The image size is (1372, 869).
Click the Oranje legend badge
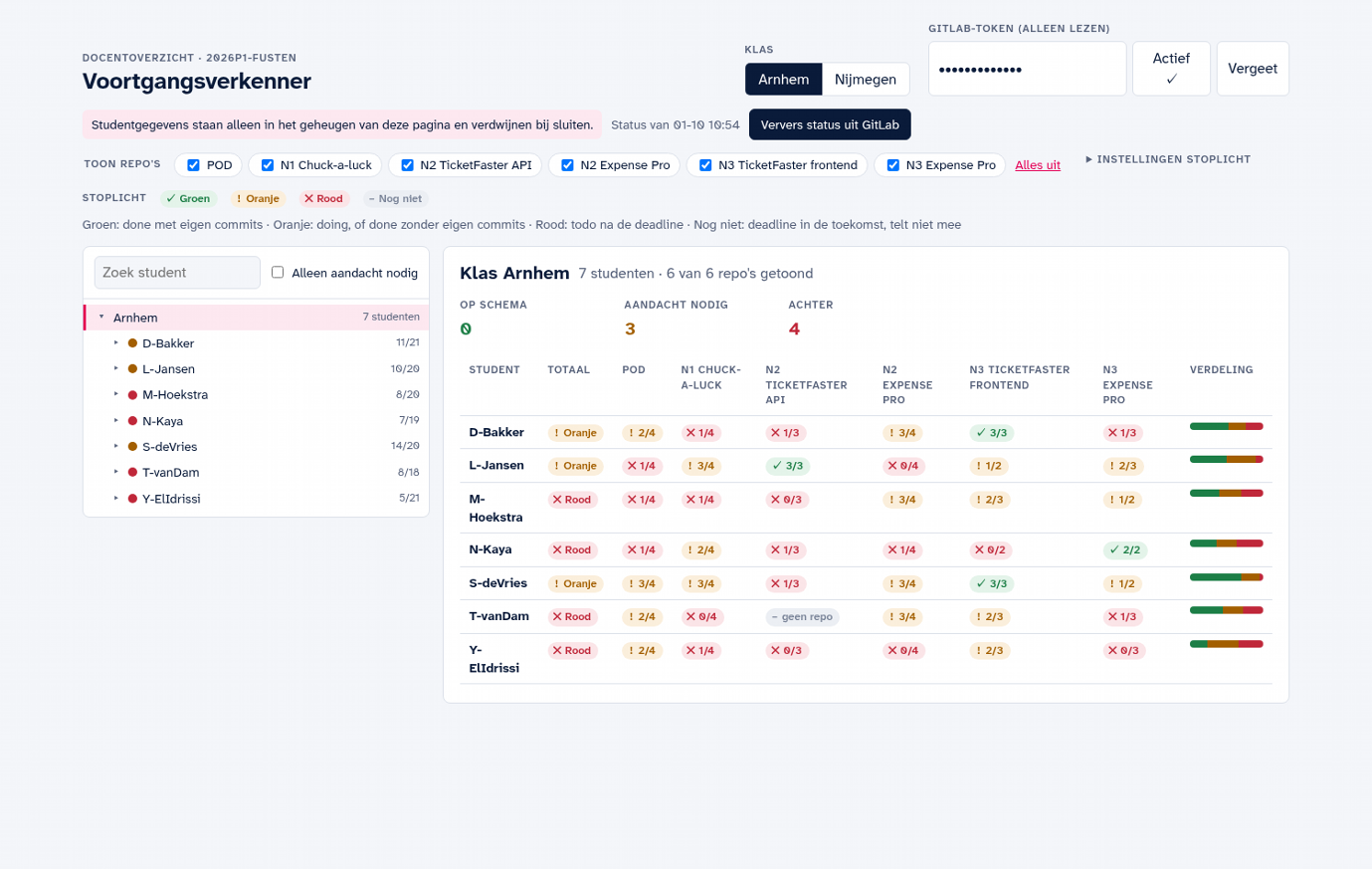258,199
